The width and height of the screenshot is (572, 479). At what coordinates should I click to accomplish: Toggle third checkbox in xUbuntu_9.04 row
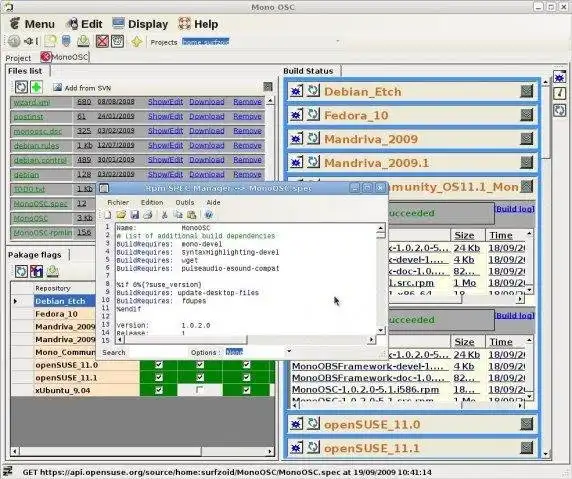(x=247, y=390)
